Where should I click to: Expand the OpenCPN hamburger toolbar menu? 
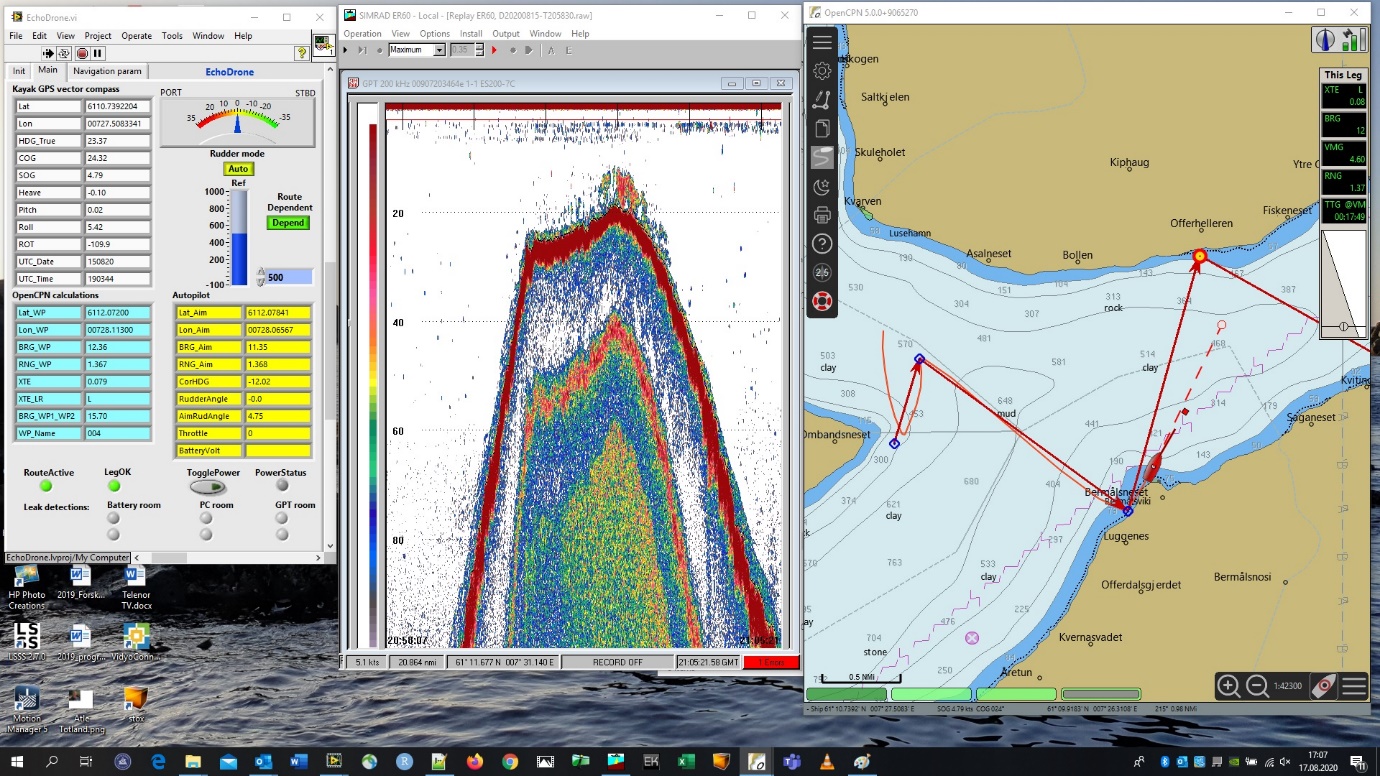[x=822, y=42]
